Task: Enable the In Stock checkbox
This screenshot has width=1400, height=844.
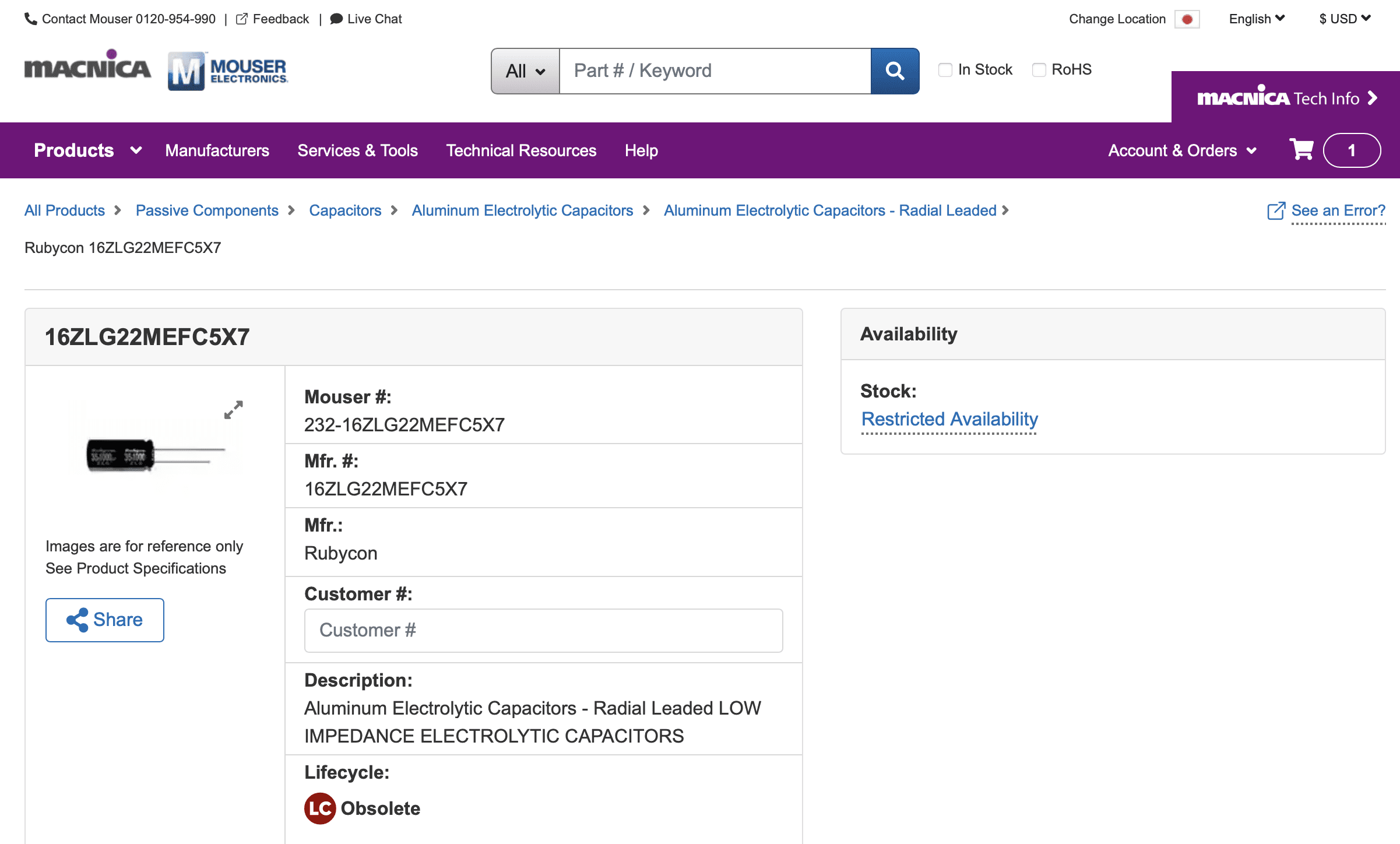Action: click(x=945, y=70)
